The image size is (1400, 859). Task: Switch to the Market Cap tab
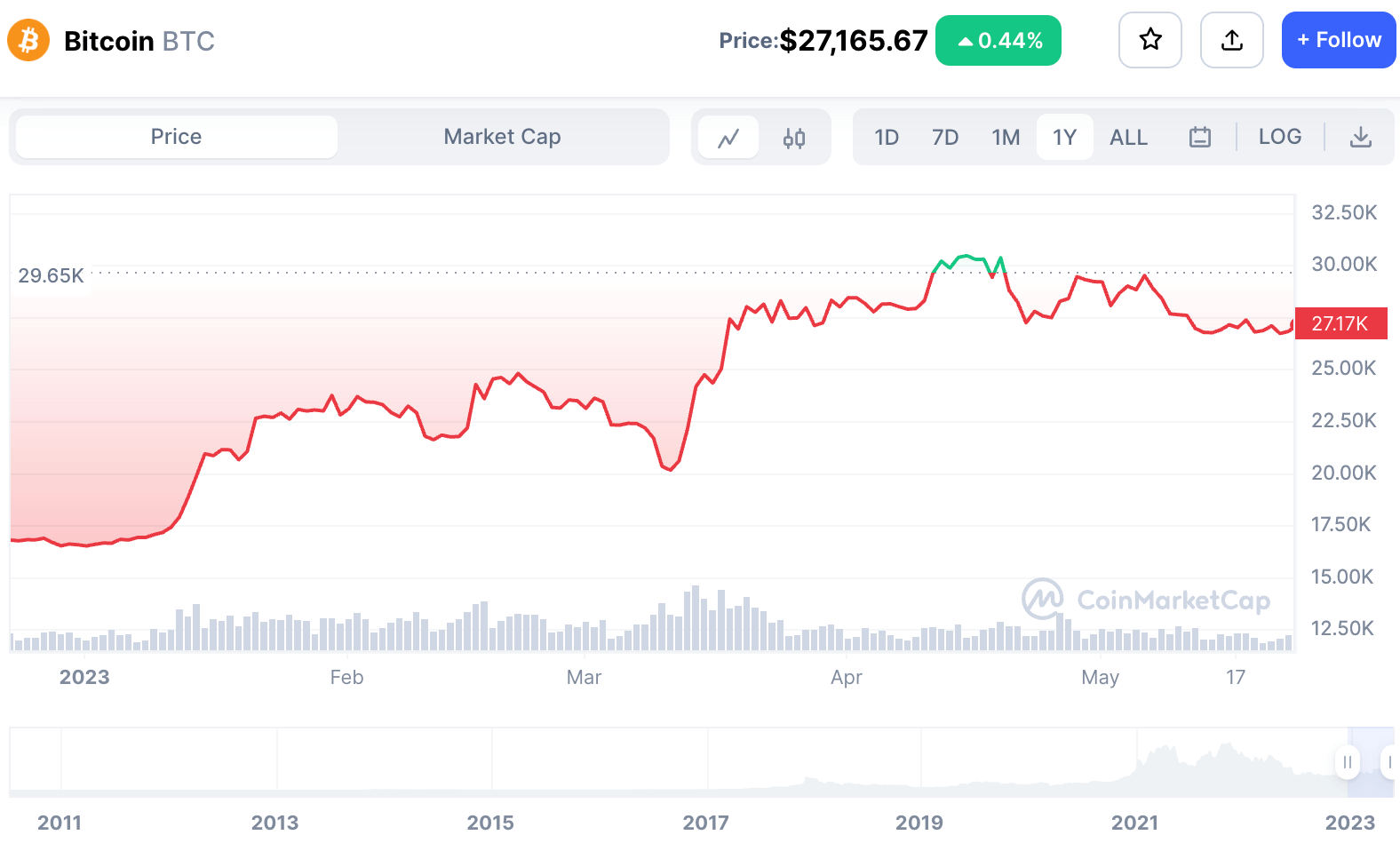pos(502,137)
